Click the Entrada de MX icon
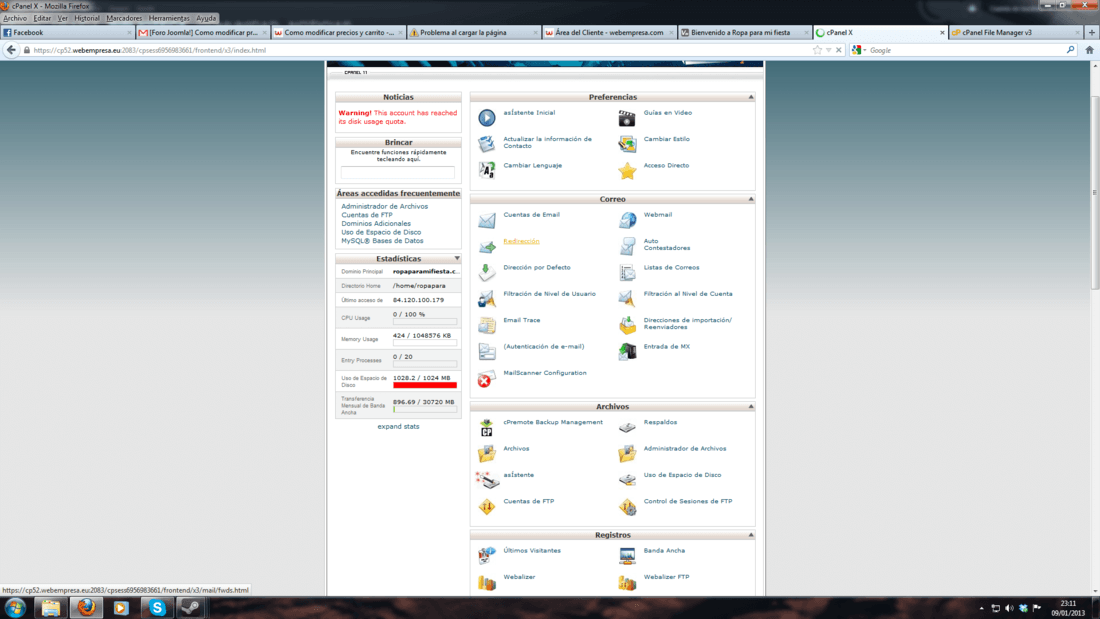Image resolution: width=1100 pixels, height=619 pixels. click(627, 351)
